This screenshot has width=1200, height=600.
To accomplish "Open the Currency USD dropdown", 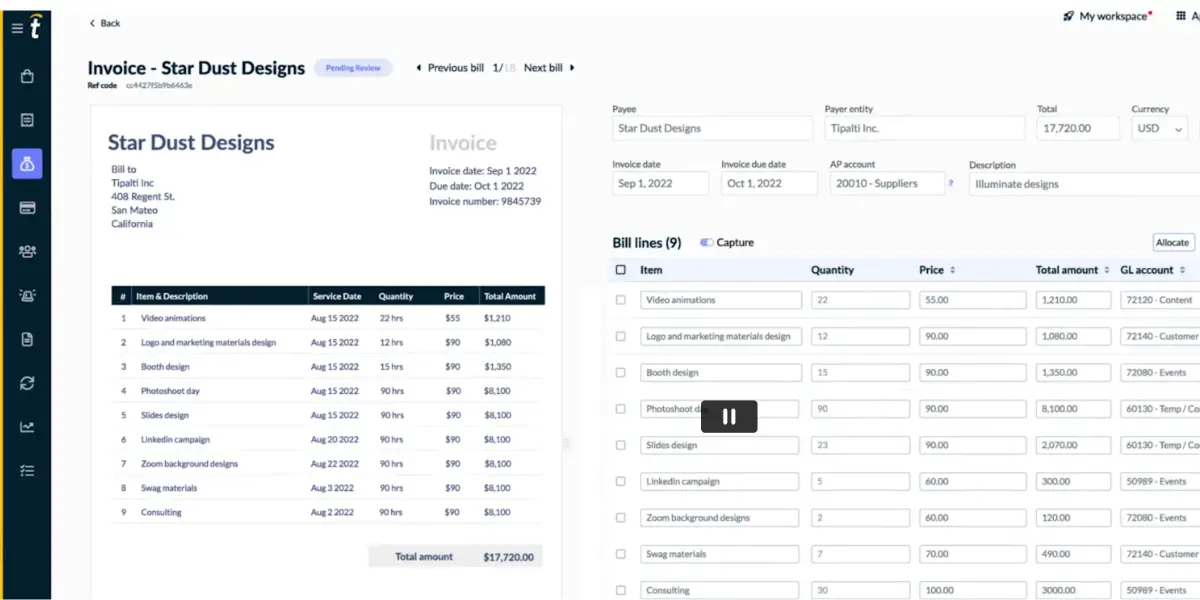I will point(1160,128).
